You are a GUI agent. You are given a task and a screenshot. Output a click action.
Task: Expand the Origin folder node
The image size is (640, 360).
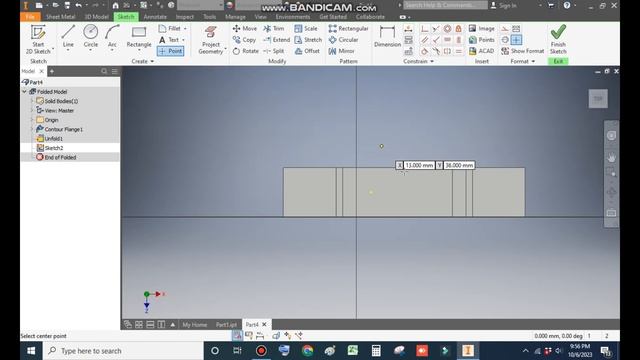[32, 120]
